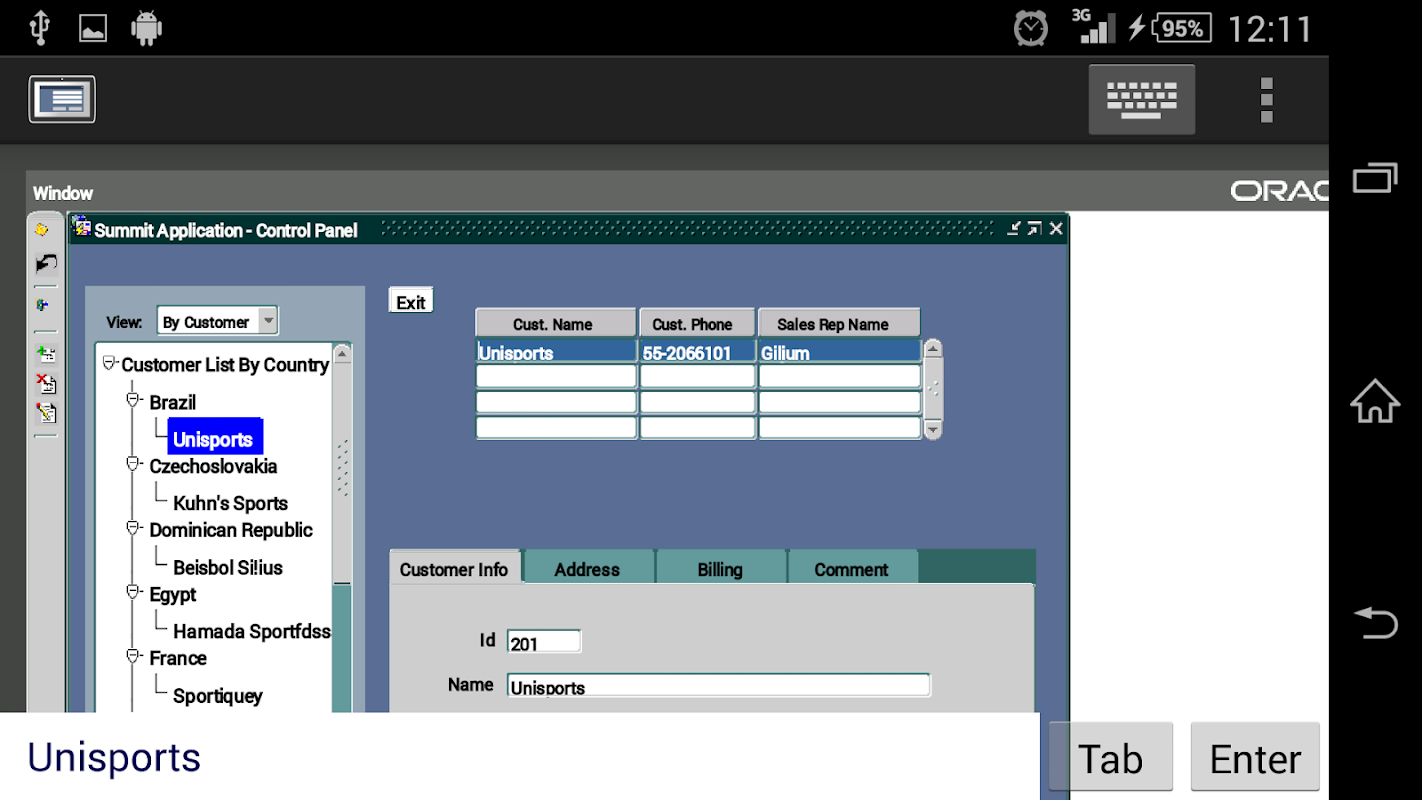Click the Name input field
The image size is (1422, 800).
point(719,685)
